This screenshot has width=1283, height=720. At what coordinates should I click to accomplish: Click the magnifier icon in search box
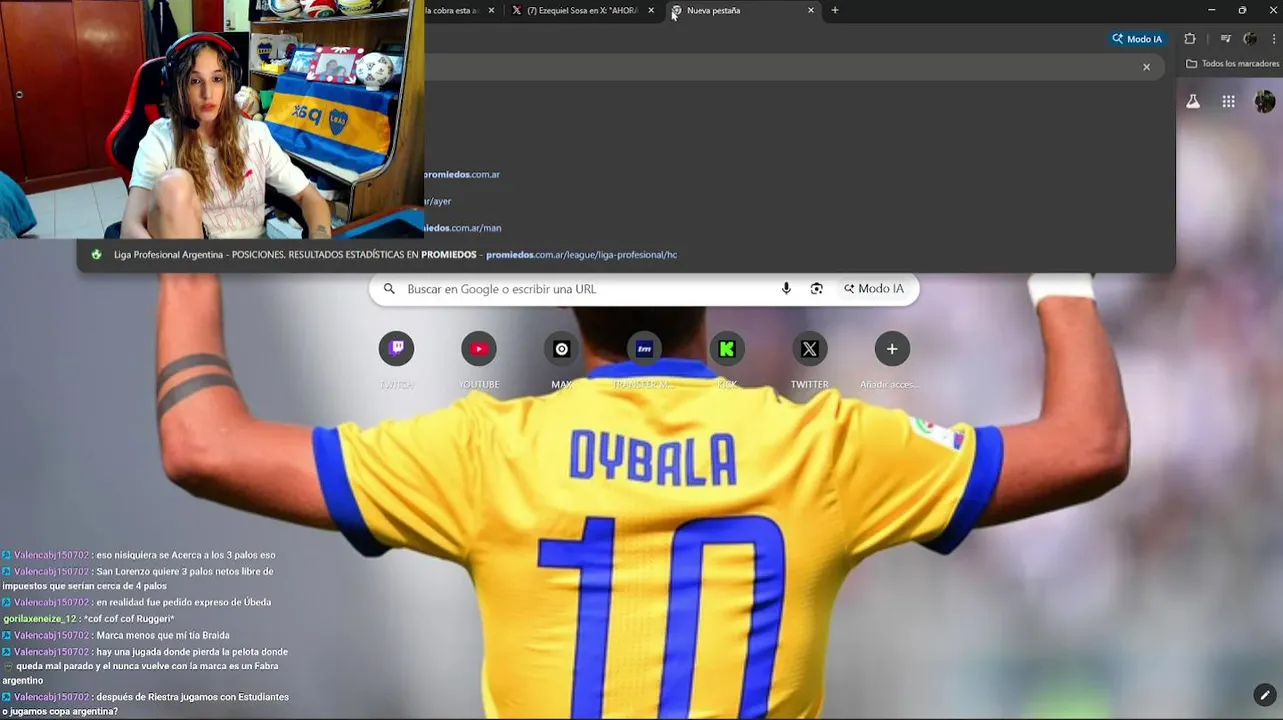pyautogui.click(x=389, y=289)
